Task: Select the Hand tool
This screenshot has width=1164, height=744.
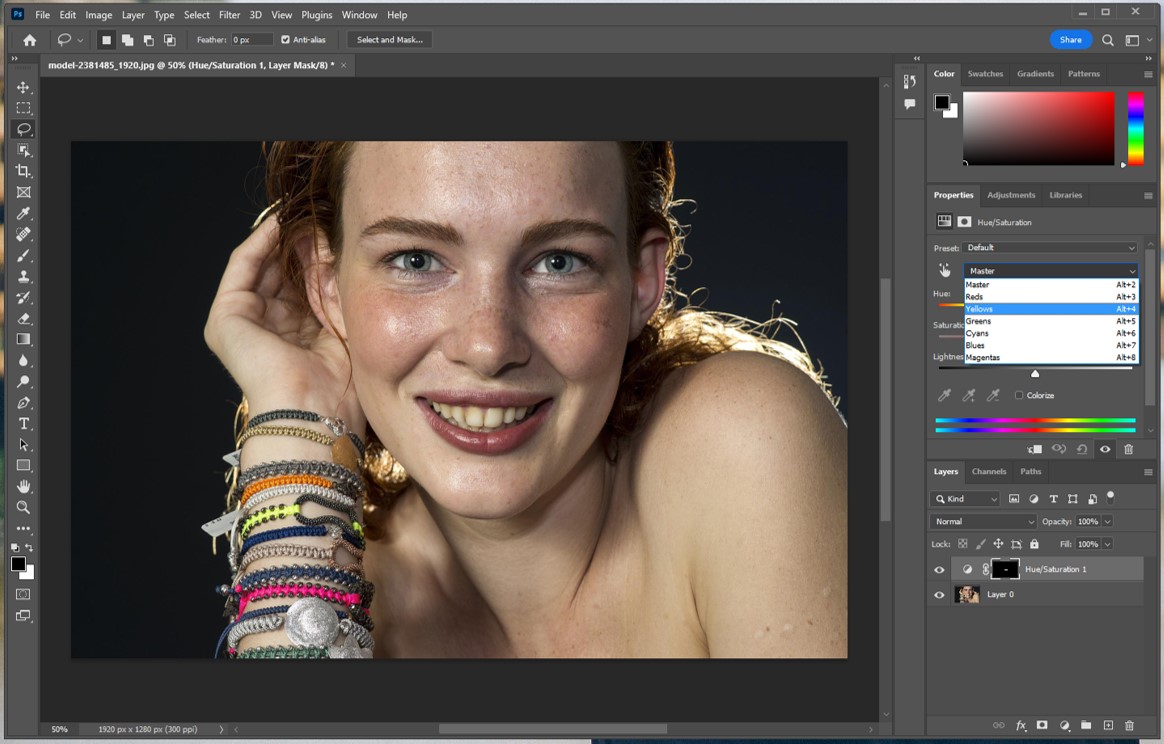Action: (24, 487)
